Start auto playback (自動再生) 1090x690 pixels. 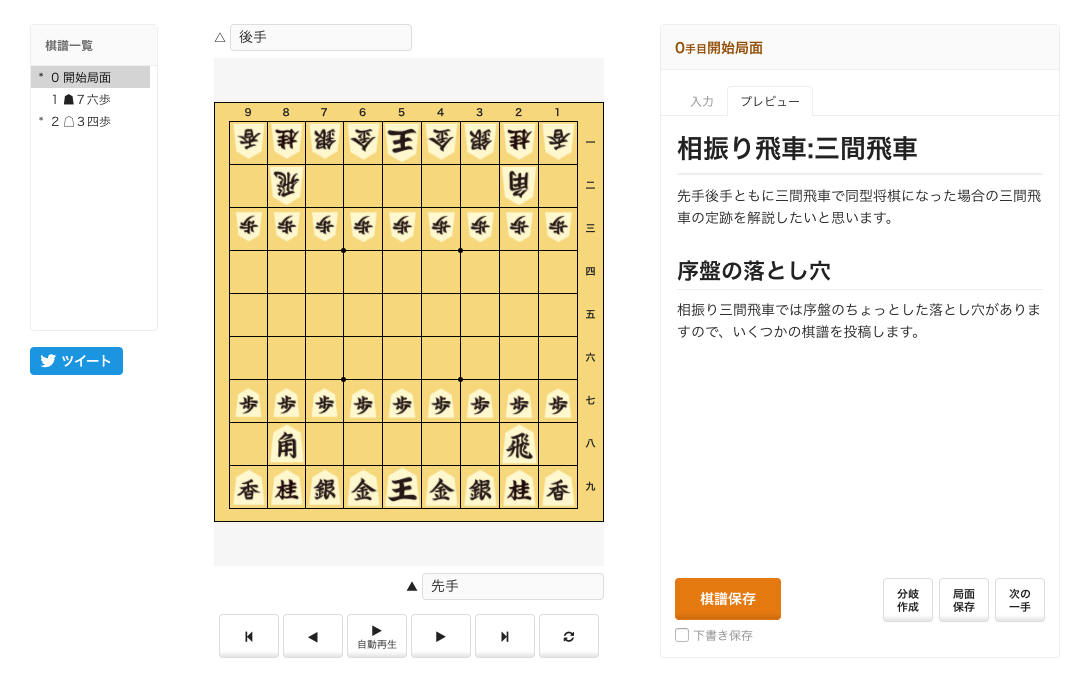pyautogui.click(x=377, y=636)
